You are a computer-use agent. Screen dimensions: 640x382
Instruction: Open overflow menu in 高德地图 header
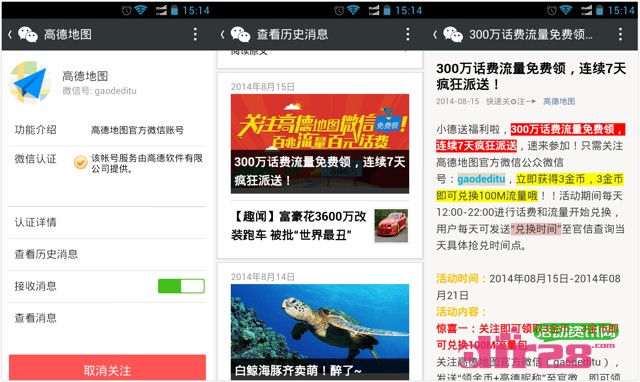[x=196, y=34]
